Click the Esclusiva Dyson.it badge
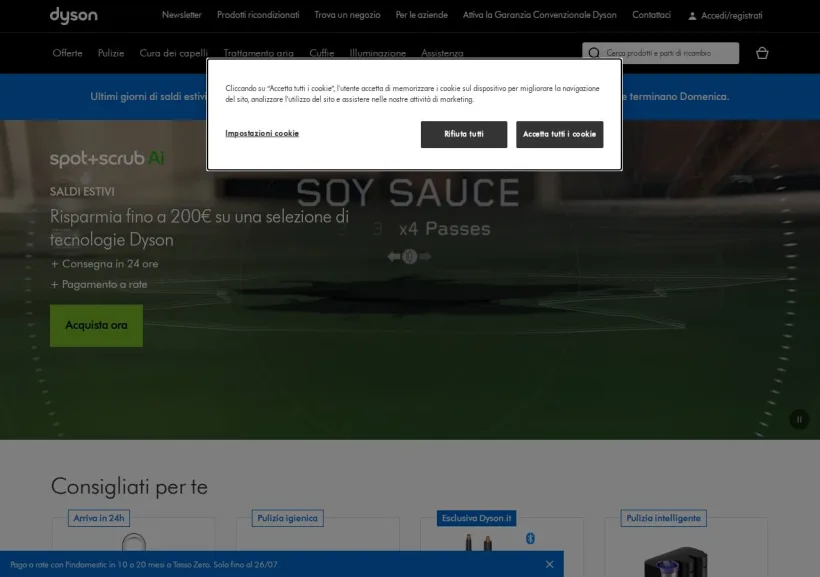Screen dimensions: 820x577 (476, 518)
